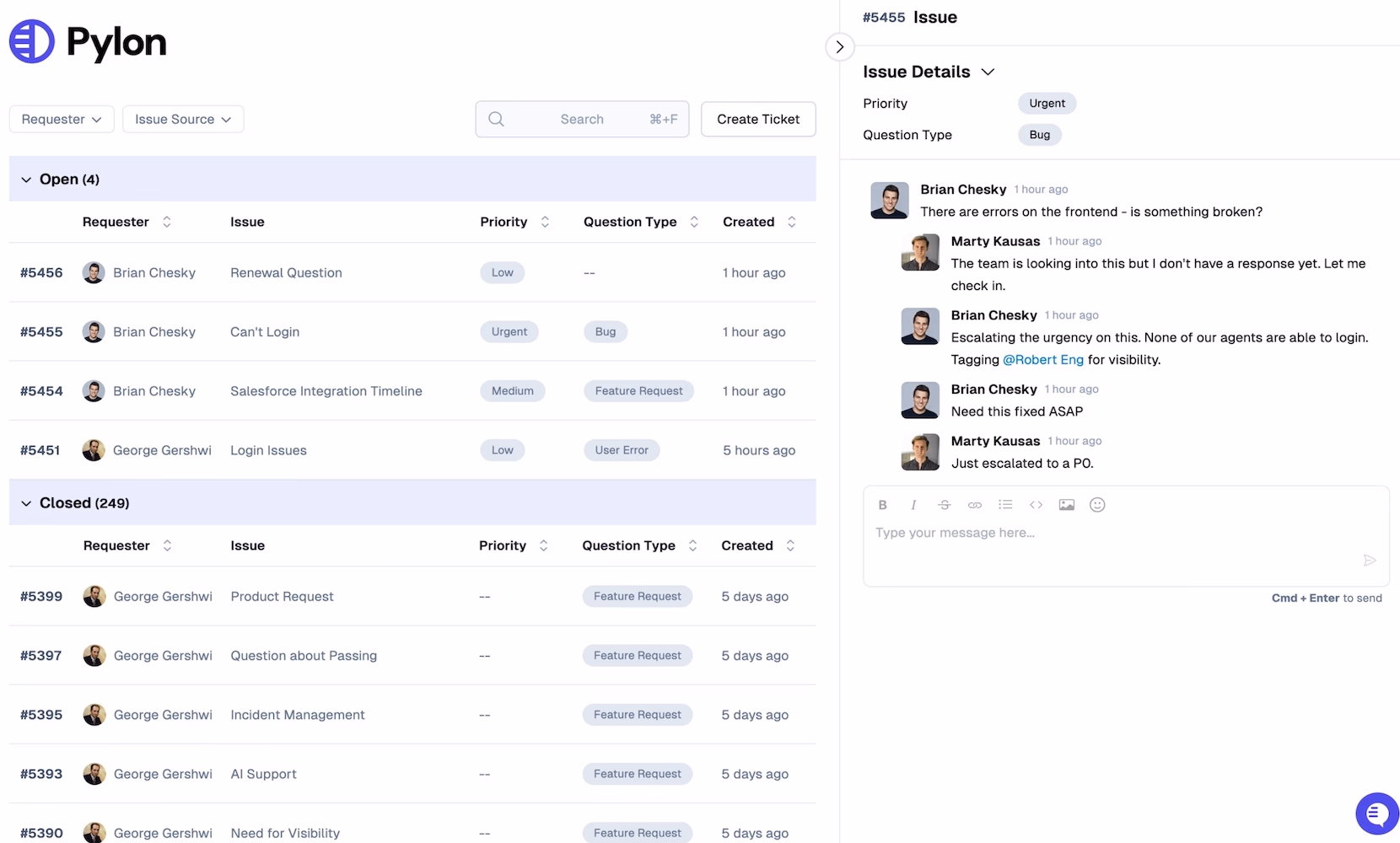Open the chat widget bubble

(x=1376, y=813)
